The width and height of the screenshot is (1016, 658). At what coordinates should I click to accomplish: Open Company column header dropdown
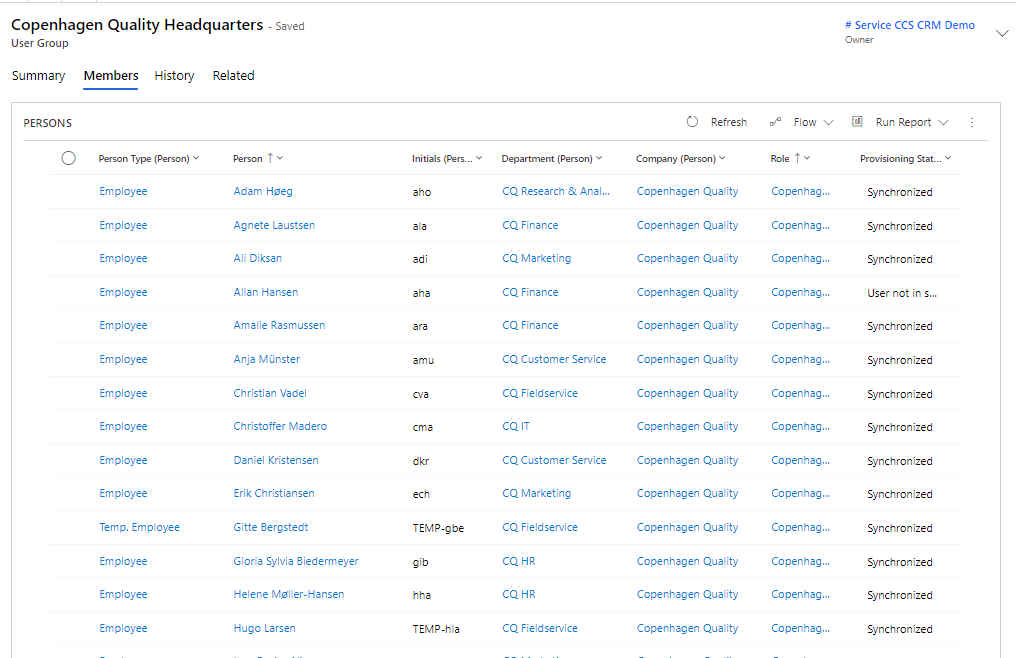pyautogui.click(x=722, y=158)
